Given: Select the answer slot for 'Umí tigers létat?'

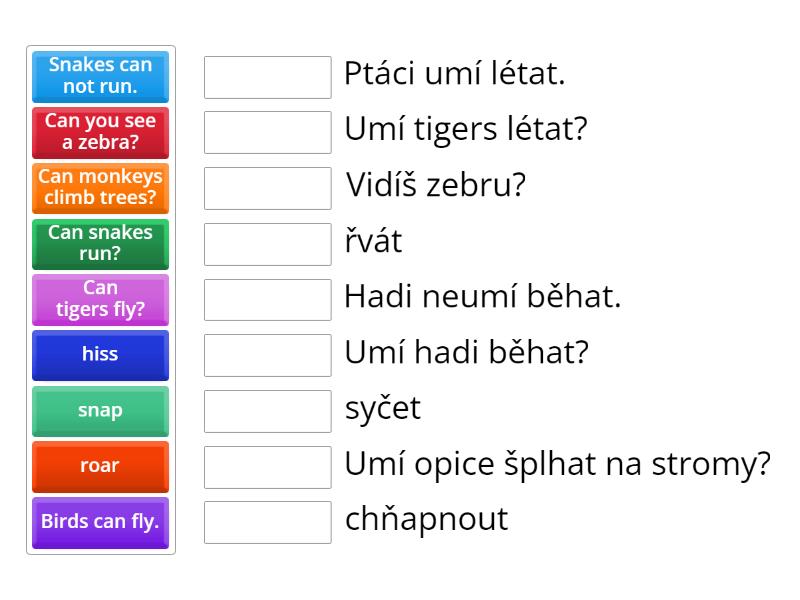Looking at the screenshot, I should pos(267,132).
